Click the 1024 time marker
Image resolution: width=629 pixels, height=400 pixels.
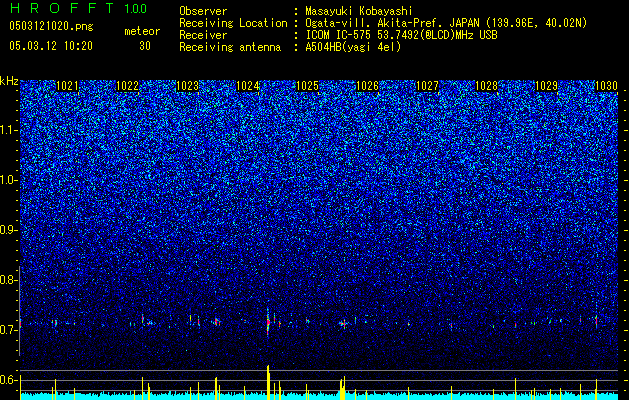(x=248, y=86)
